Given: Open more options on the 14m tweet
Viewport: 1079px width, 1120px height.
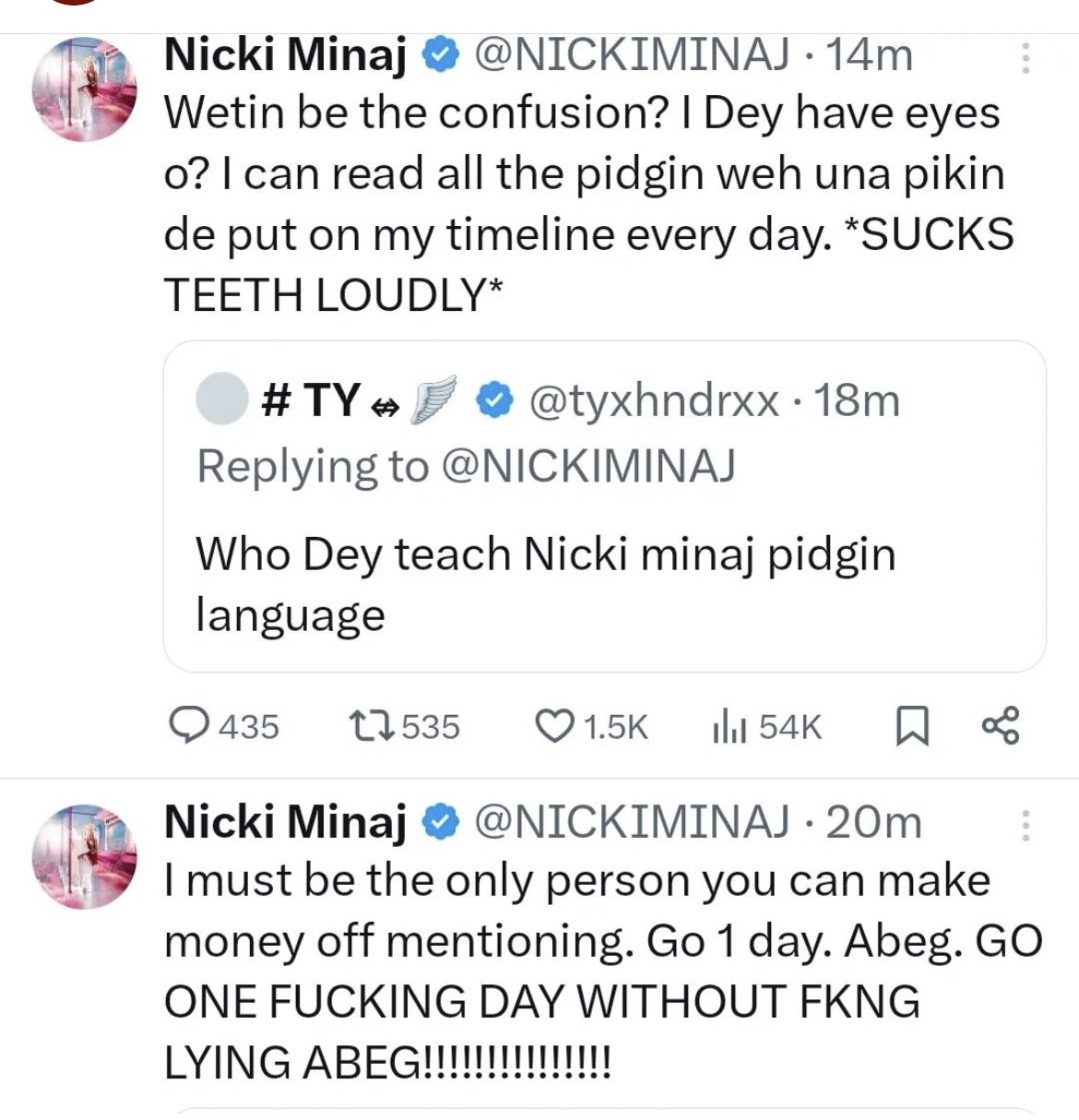Looking at the screenshot, I should pyautogui.click(x=1025, y=57).
